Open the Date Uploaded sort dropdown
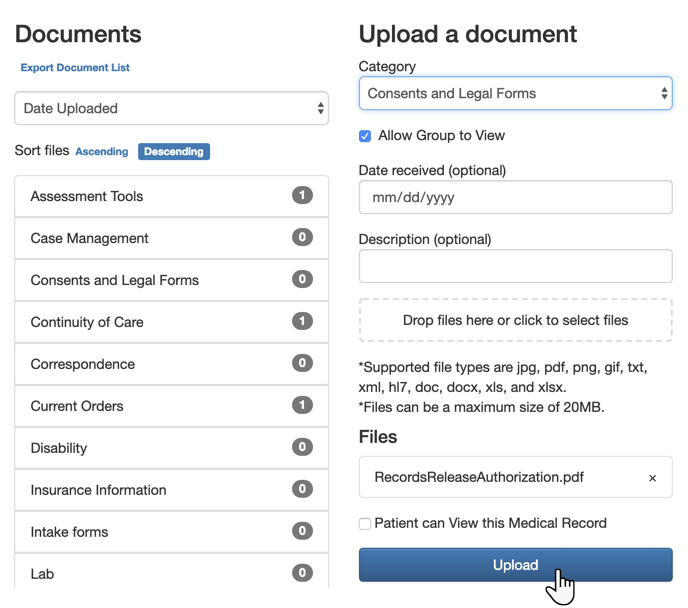 [x=172, y=108]
